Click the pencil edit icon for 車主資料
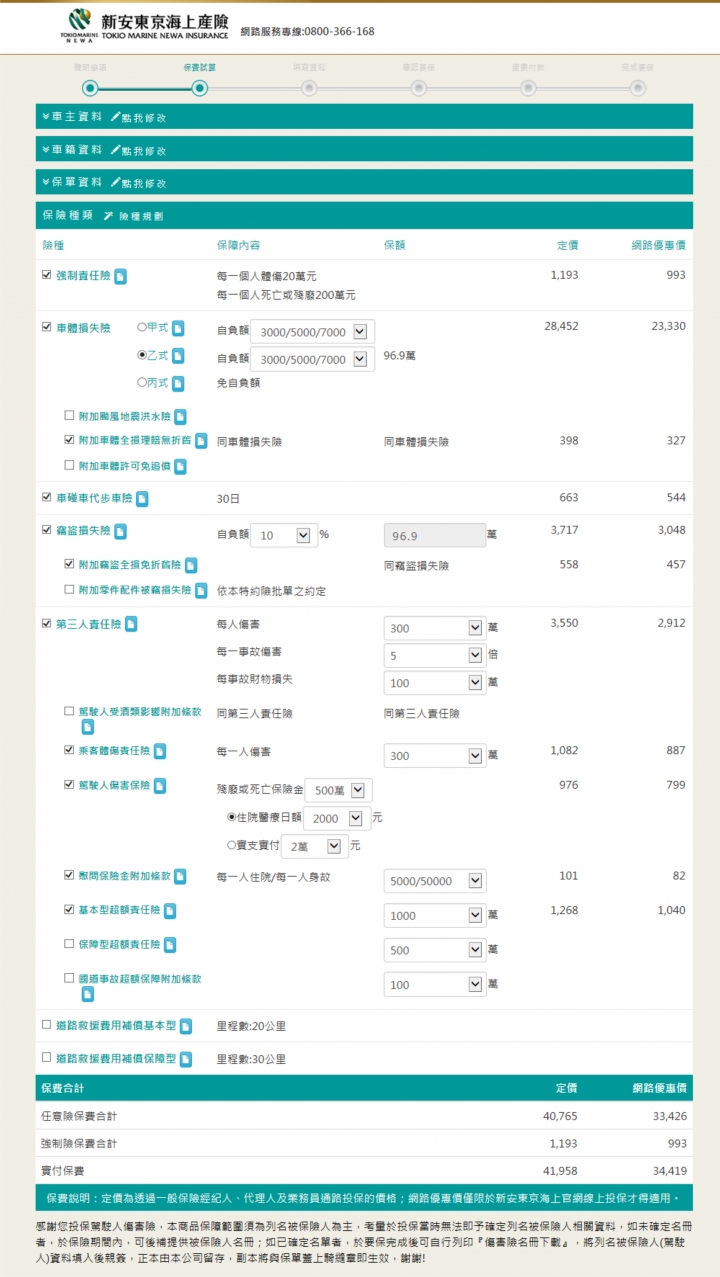Image resolution: width=720 pixels, height=1277 pixels. (115, 117)
